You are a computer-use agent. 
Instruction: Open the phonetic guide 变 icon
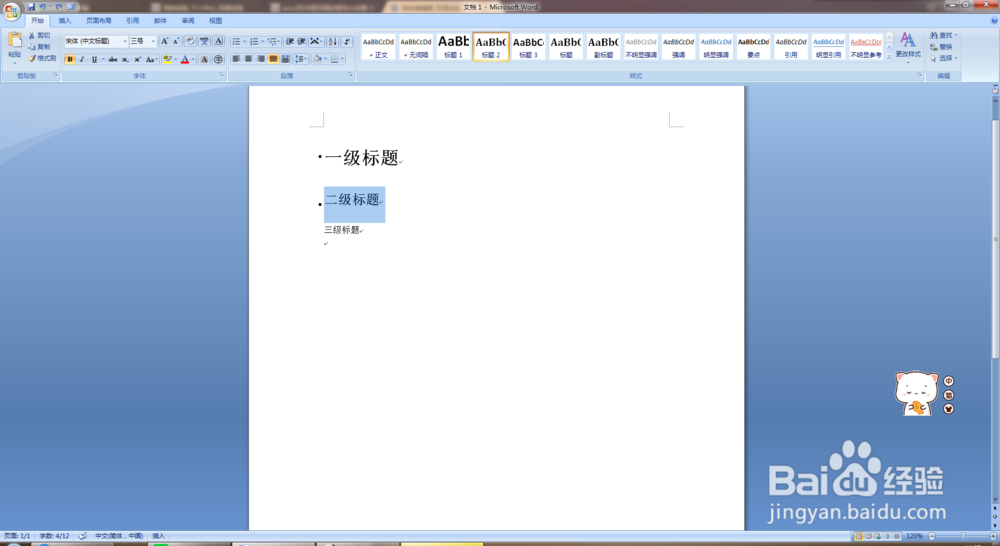coord(204,41)
